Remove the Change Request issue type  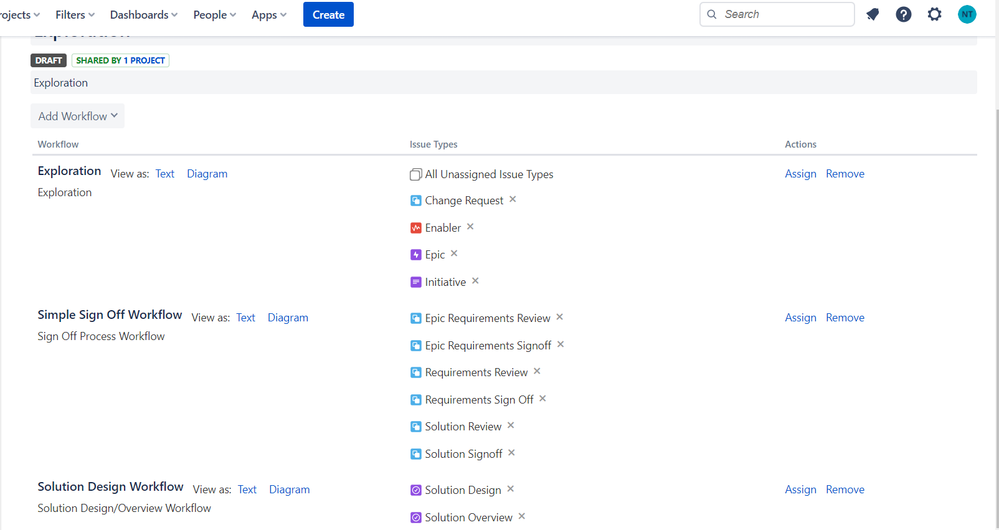[513, 200]
